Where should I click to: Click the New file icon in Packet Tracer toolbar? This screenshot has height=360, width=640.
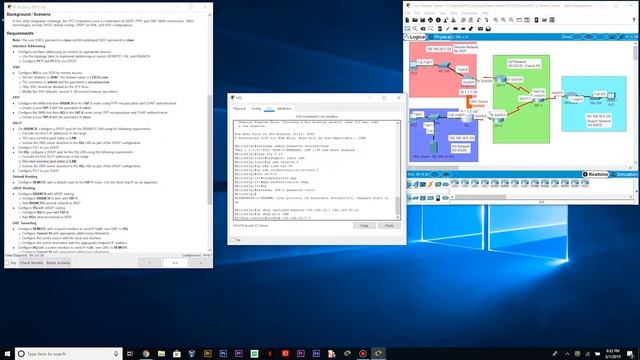coord(407,20)
